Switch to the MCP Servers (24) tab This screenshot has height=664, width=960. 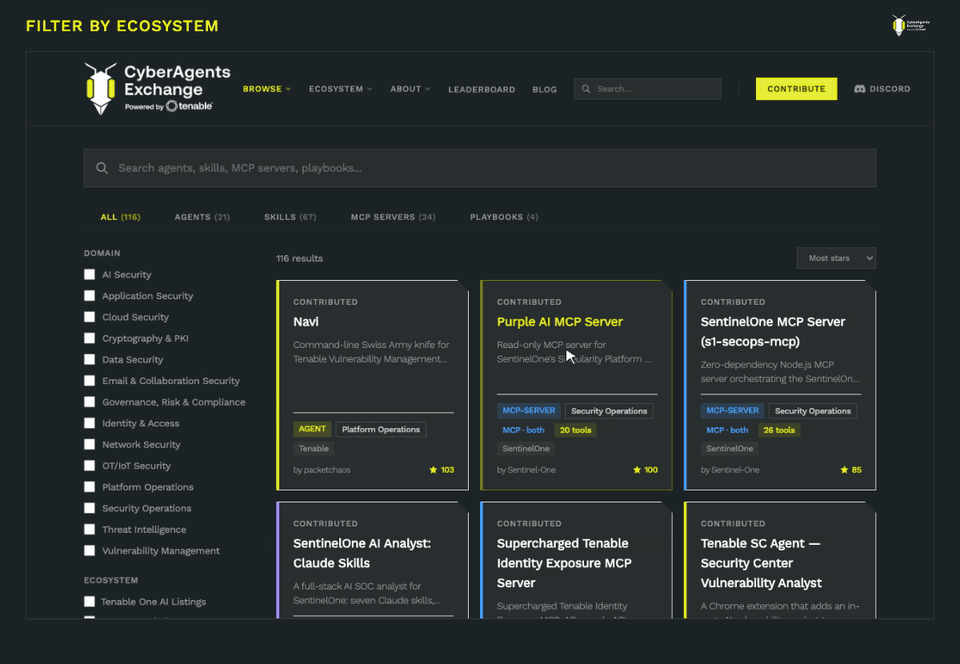(393, 217)
